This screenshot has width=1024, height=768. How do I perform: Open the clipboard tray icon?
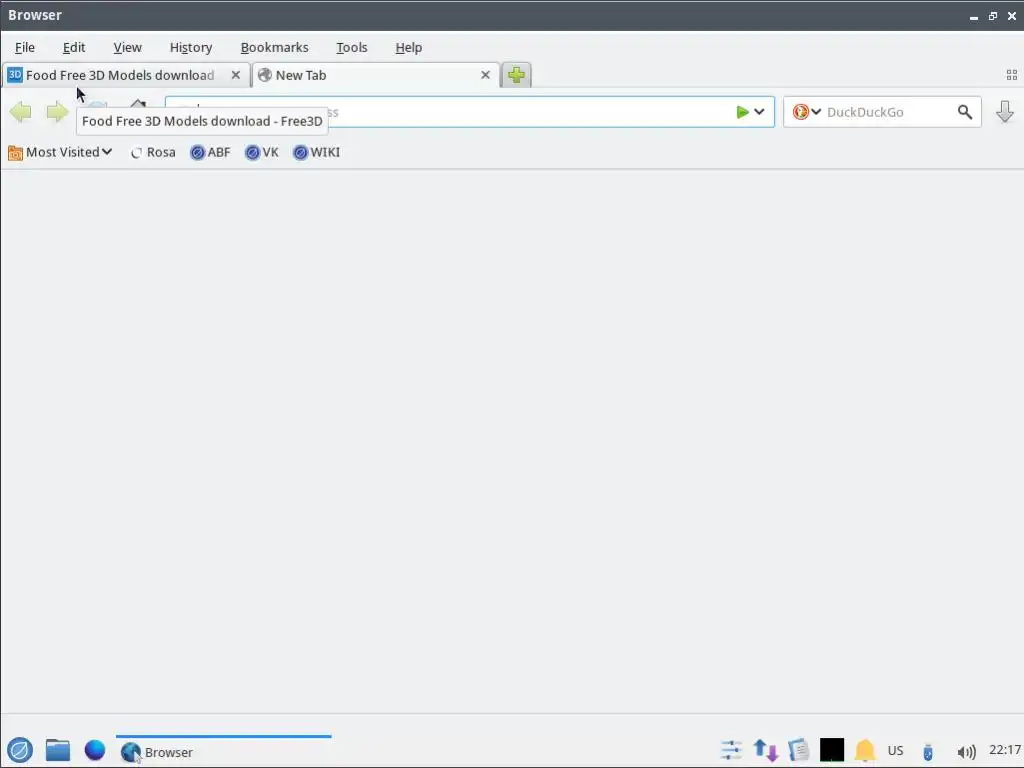(799, 750)
